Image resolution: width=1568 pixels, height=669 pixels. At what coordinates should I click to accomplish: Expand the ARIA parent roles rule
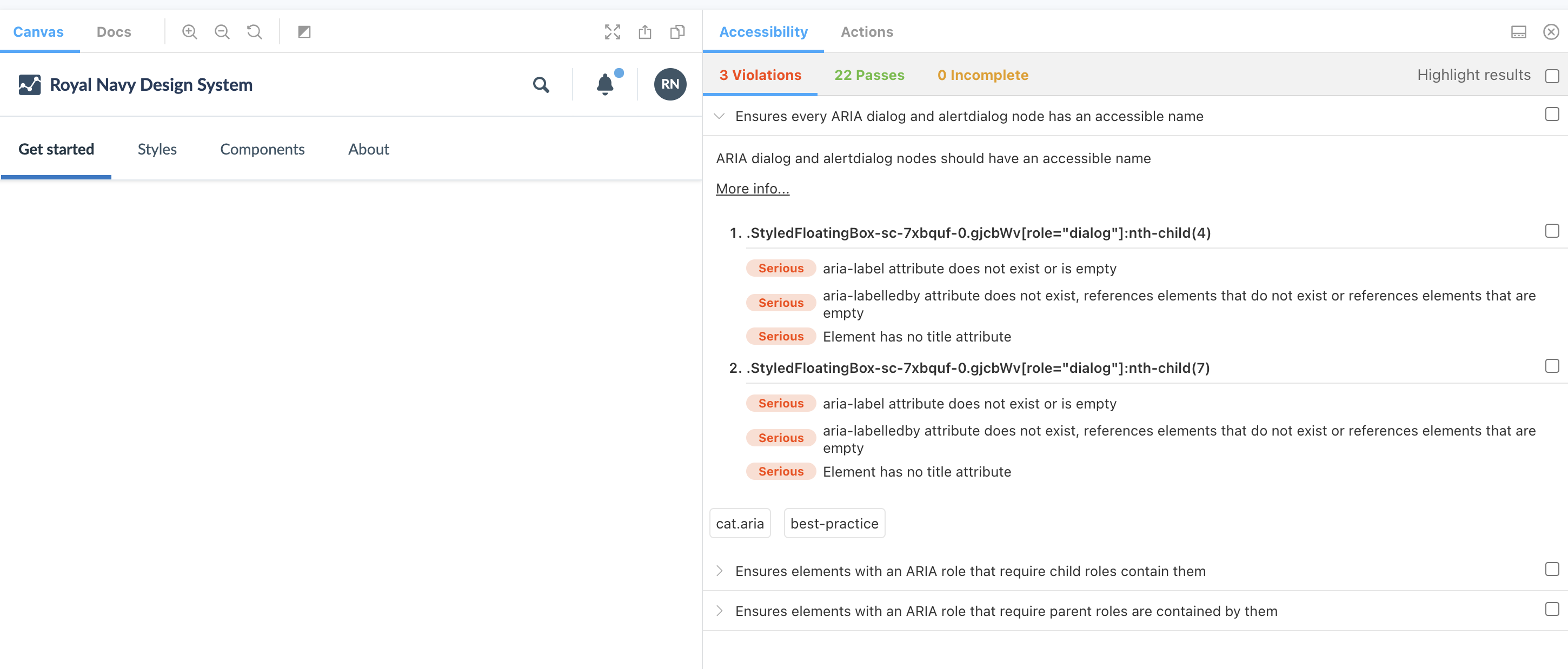pyautogui.click(x=719, y=611)
